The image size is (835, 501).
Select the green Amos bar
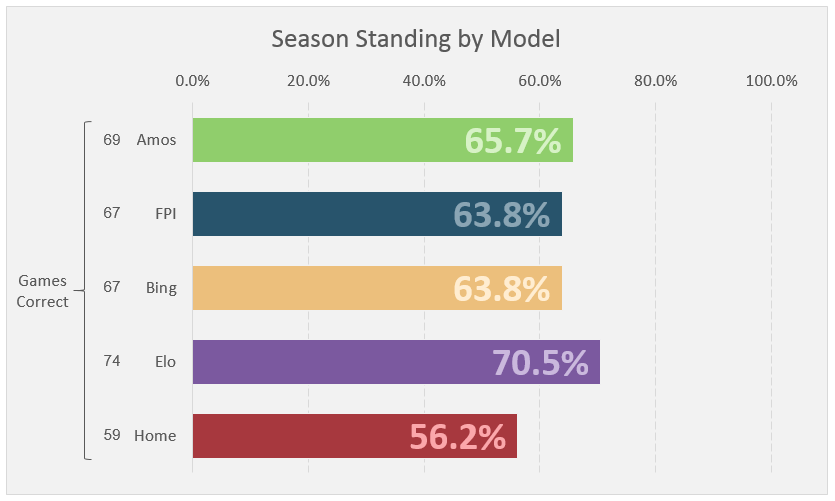click(x=382, y=140)
